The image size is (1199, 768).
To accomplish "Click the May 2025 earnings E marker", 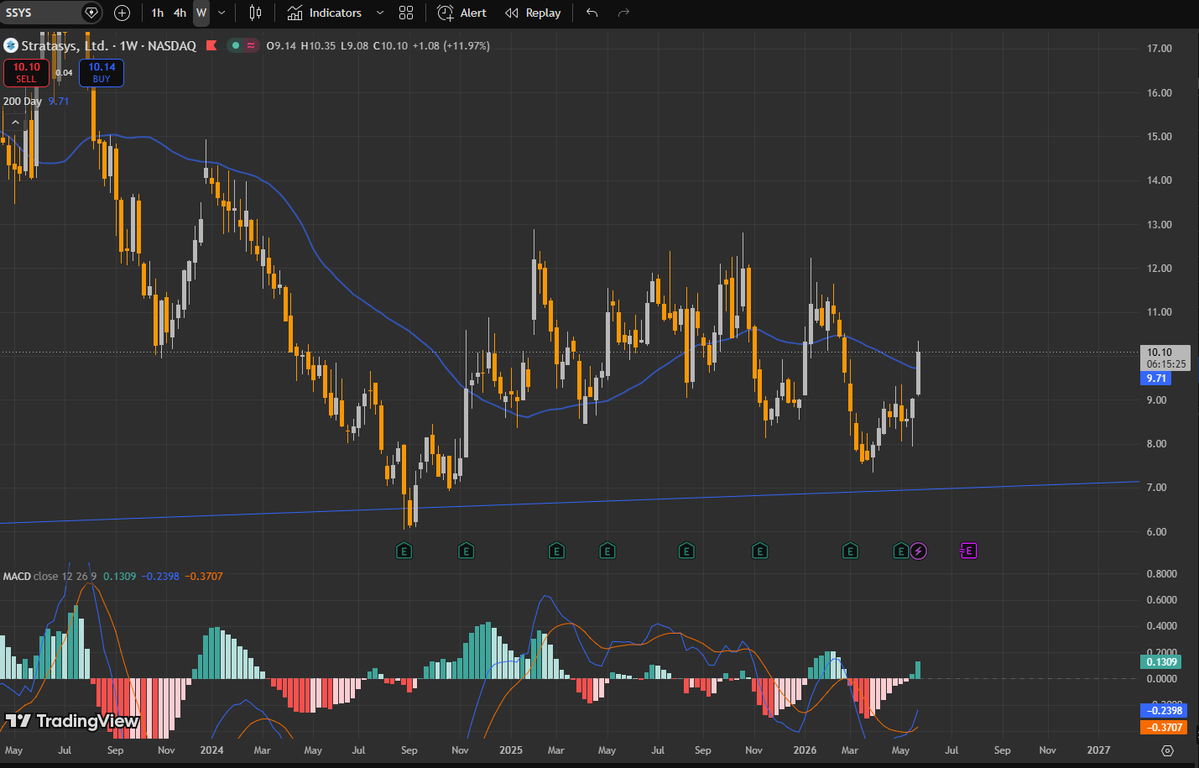I will (x=607, y=550).
